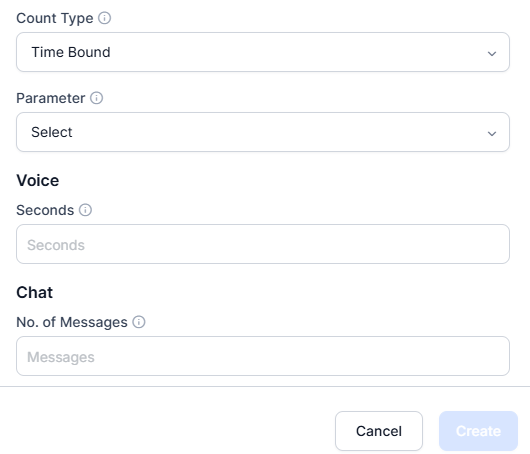Image resolution: width=530 pixels, height=454 pixels.
Task: Open the Parameter Select dropdown
Action: (x=263, y=132)
